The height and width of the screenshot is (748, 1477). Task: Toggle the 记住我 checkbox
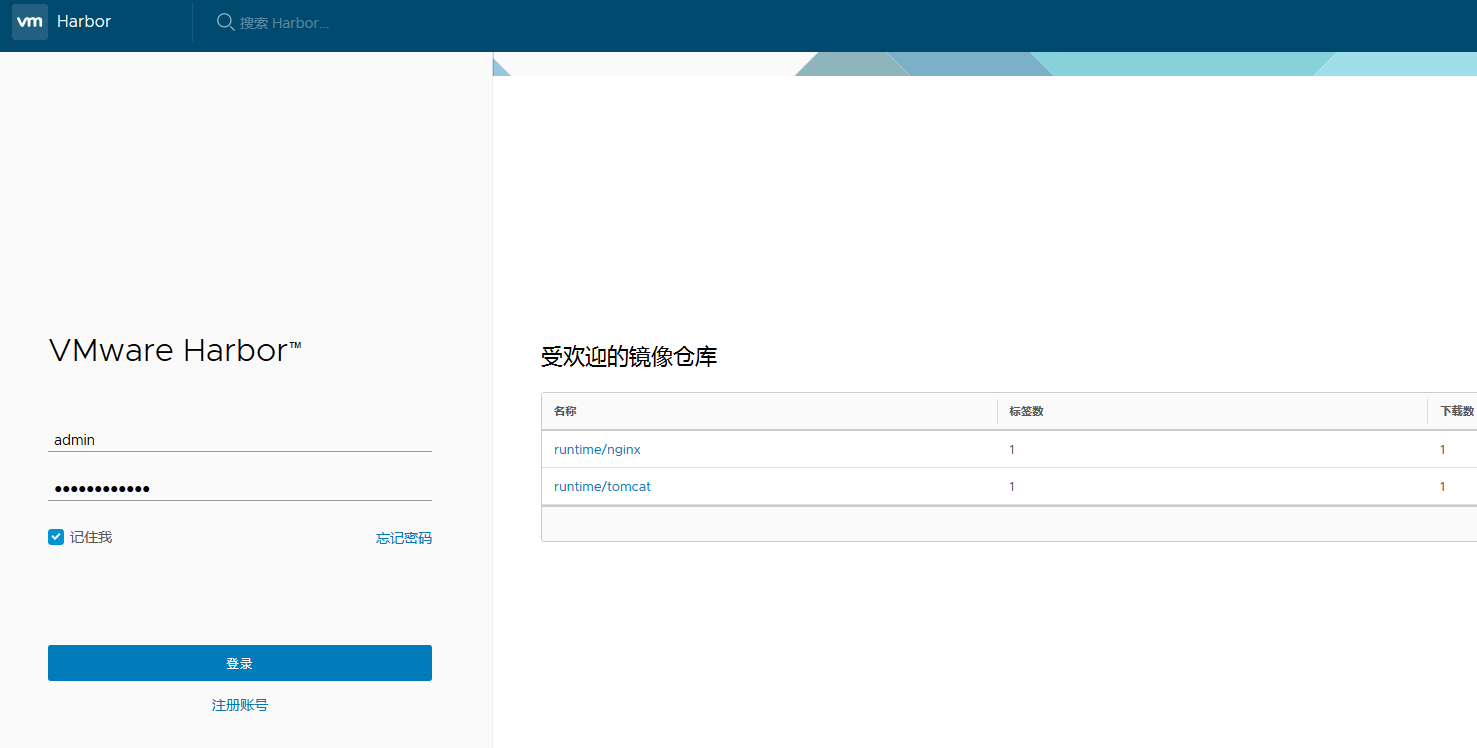(x=55, y=536)
